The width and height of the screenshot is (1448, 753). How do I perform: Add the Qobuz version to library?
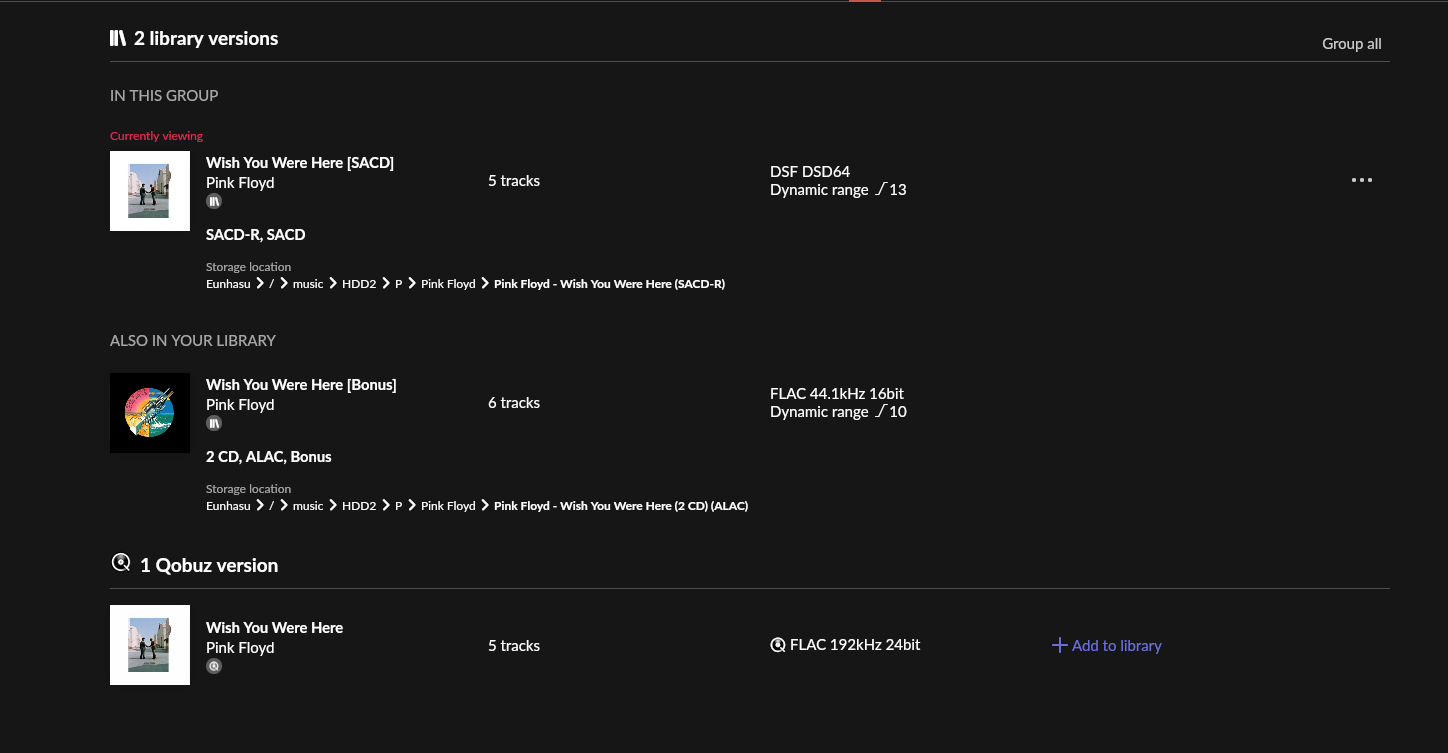(1116, 646)
